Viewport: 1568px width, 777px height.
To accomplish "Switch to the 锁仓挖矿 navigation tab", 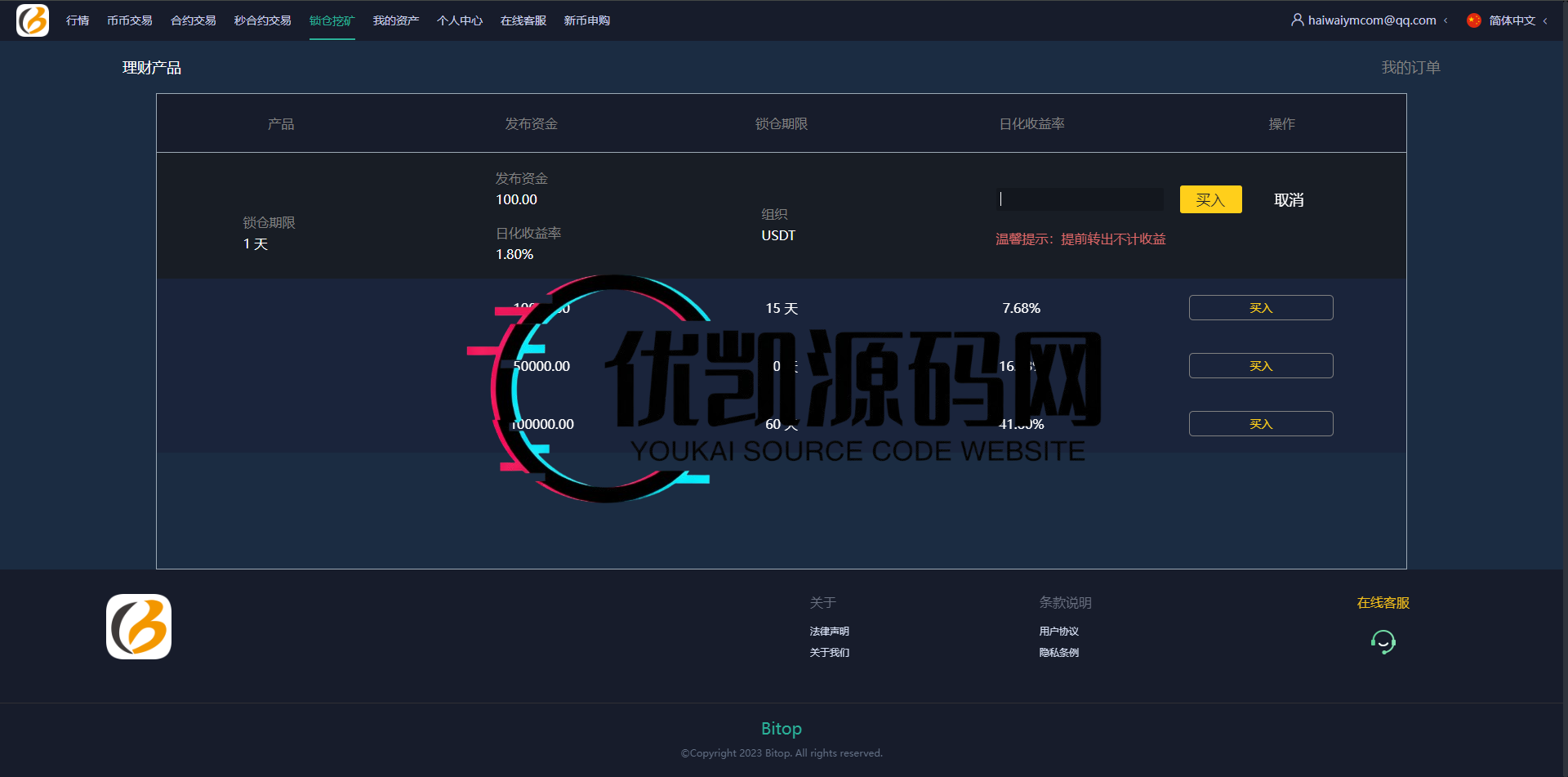I will click(332, 20).
